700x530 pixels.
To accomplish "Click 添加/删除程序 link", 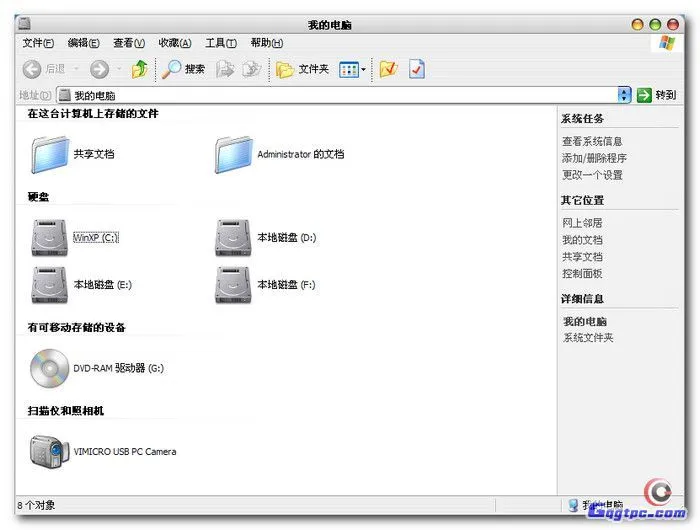I will [x=594, y=158].
